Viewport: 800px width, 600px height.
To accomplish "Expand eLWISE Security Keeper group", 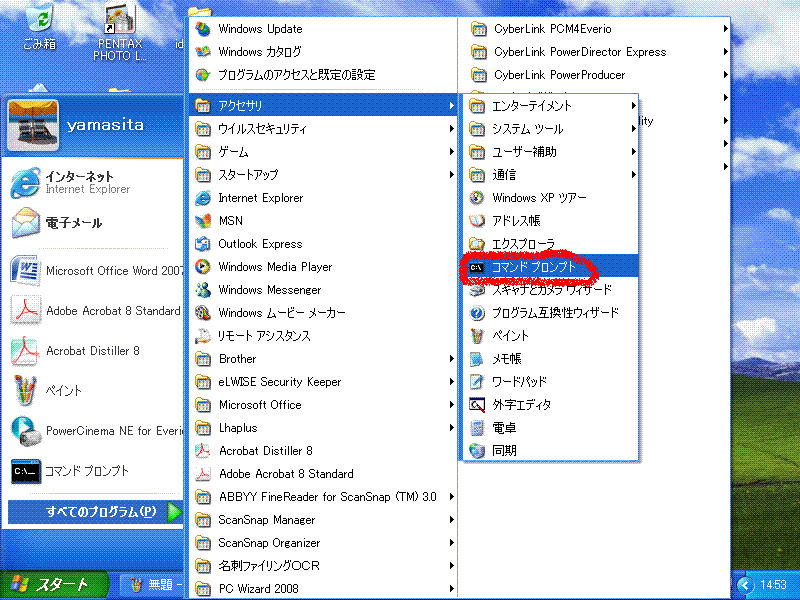I will 323,382.
